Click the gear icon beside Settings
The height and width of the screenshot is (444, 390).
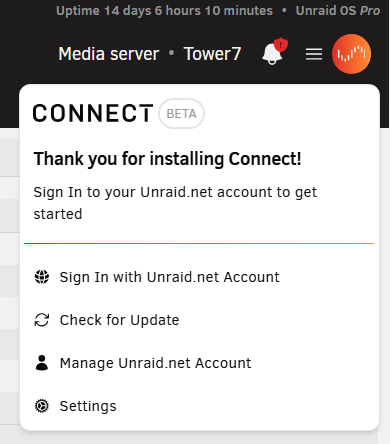coord(42,406)
